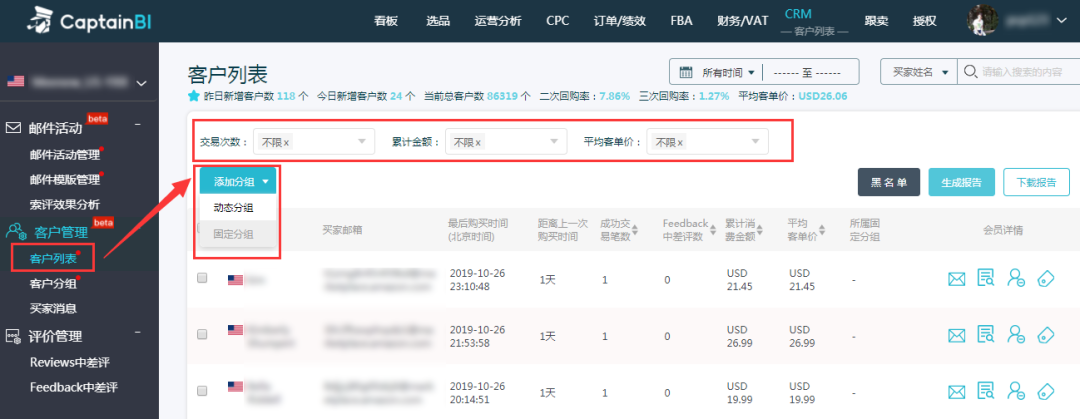Tag the USD 21.45 customer
The height and width of the screenshot is (419, 1080).
click(1046, 278)
